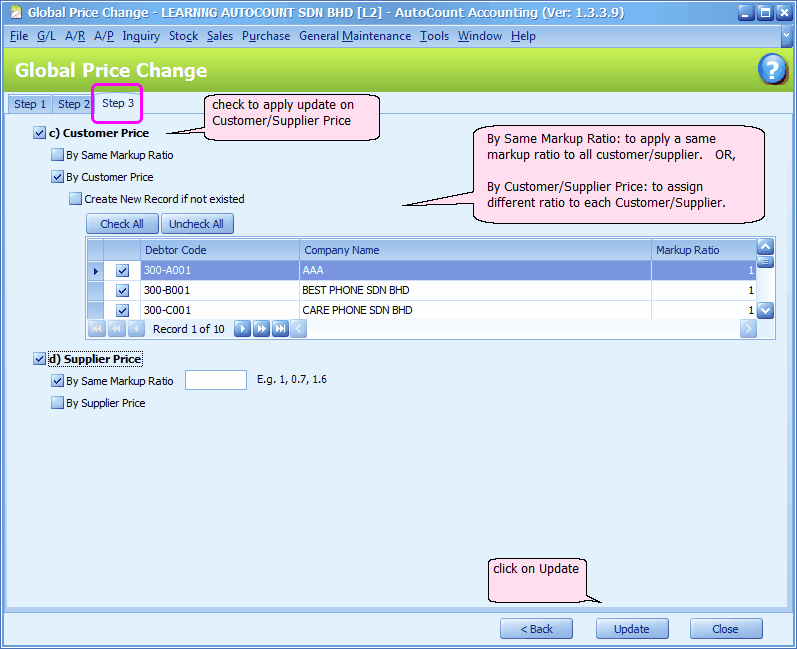Click the previous record navigator arrow
797x649 pixels.
136,329
